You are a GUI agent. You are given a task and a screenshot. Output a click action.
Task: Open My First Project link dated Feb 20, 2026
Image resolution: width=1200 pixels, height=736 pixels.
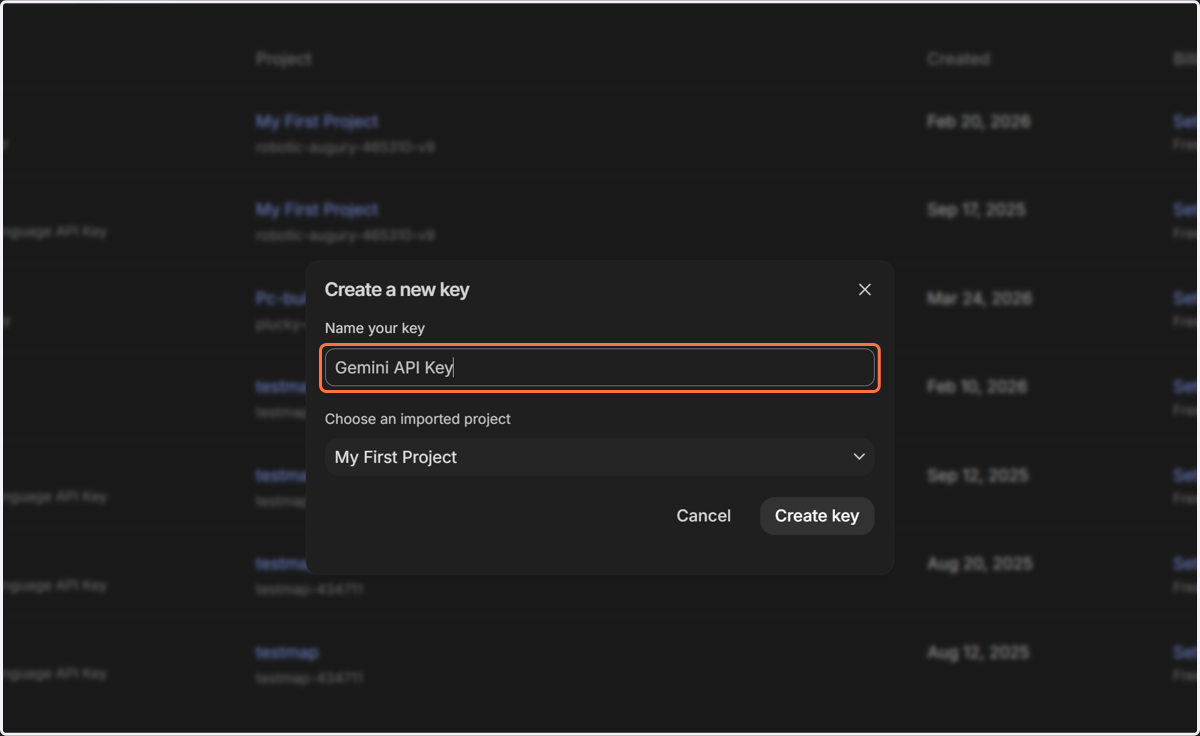pyautogui.click(x=317, y=122)
